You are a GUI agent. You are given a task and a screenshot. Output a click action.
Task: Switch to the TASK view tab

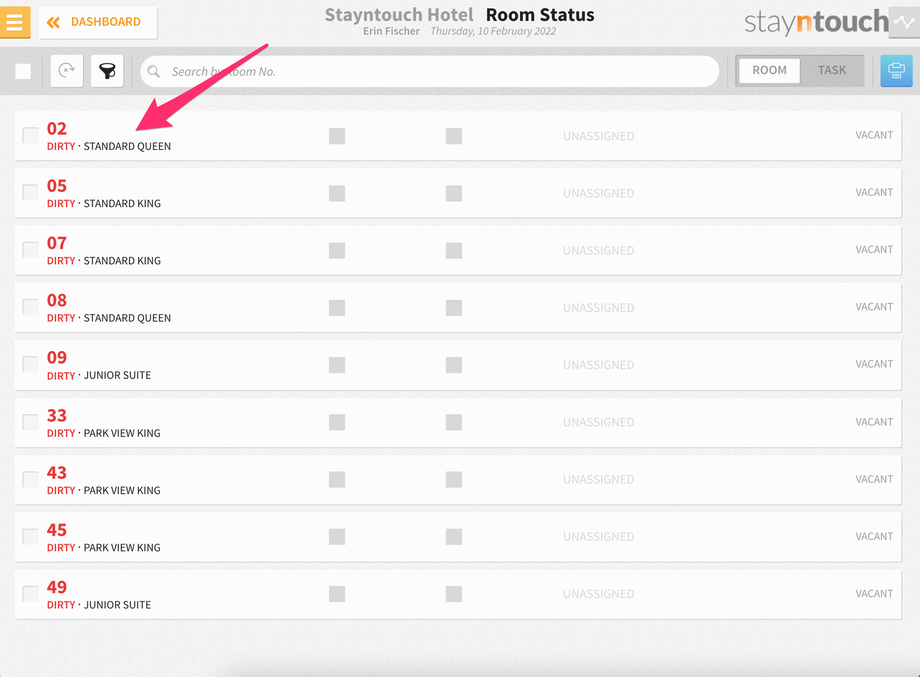(x=832, y=70)
